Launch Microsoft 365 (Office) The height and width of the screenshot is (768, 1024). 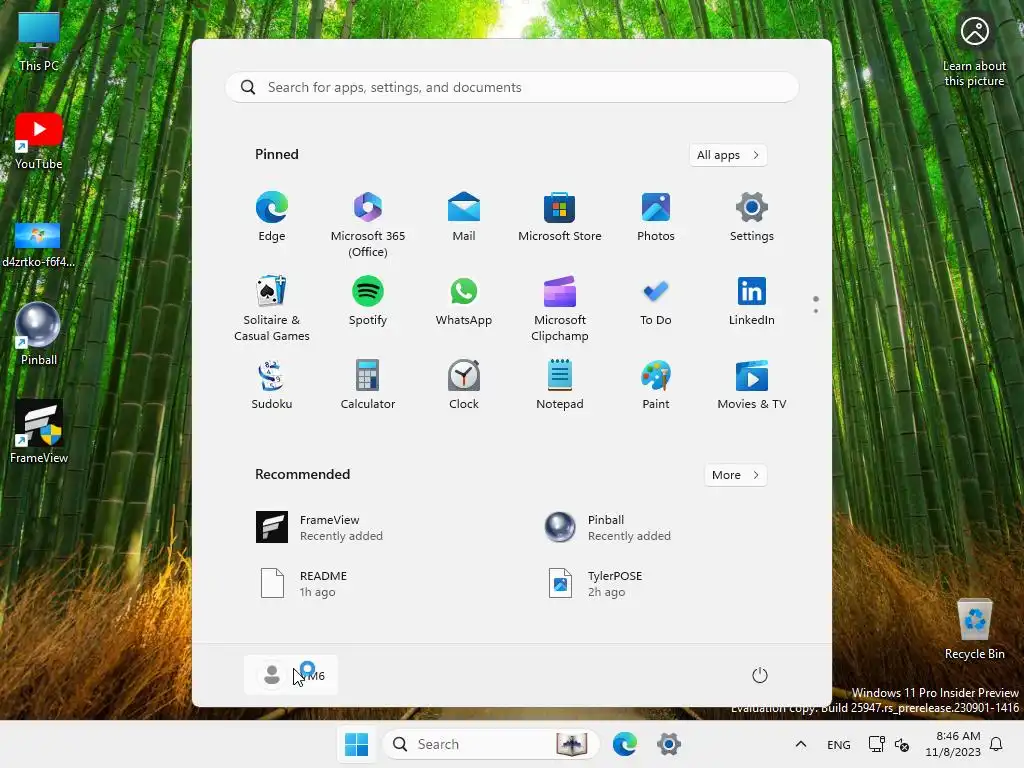368,224
